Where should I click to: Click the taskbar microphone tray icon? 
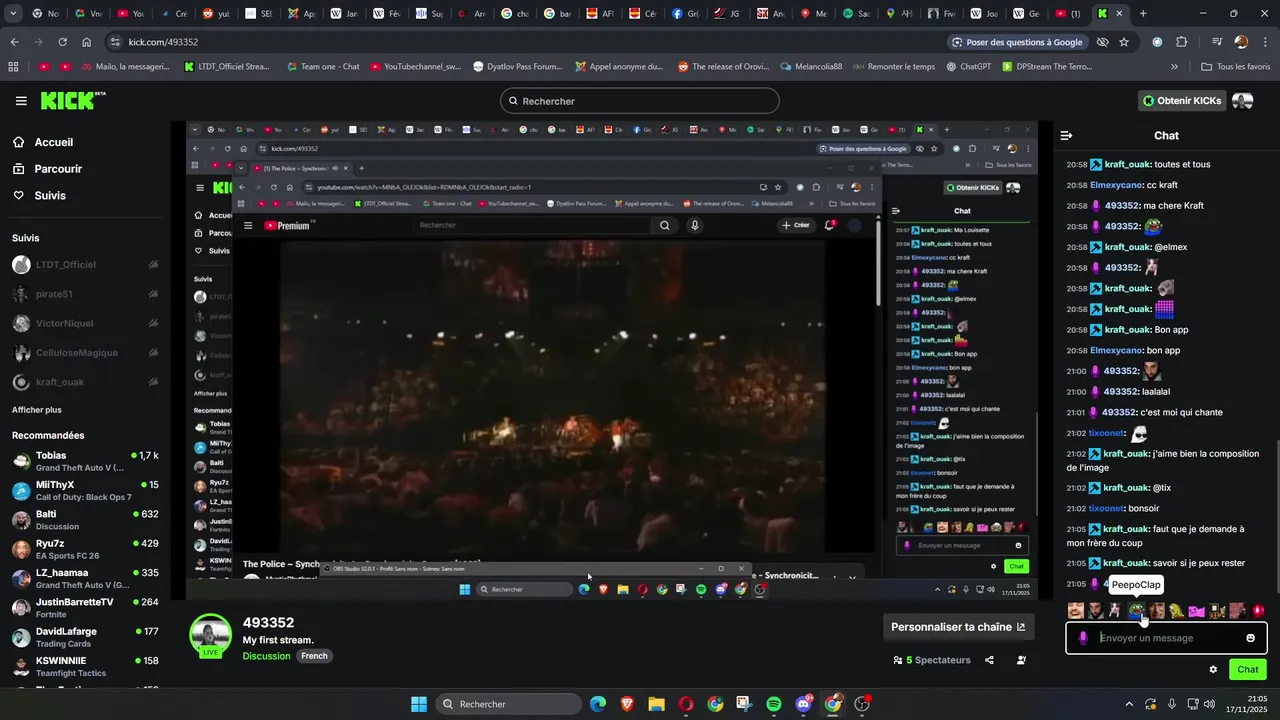1172,704
